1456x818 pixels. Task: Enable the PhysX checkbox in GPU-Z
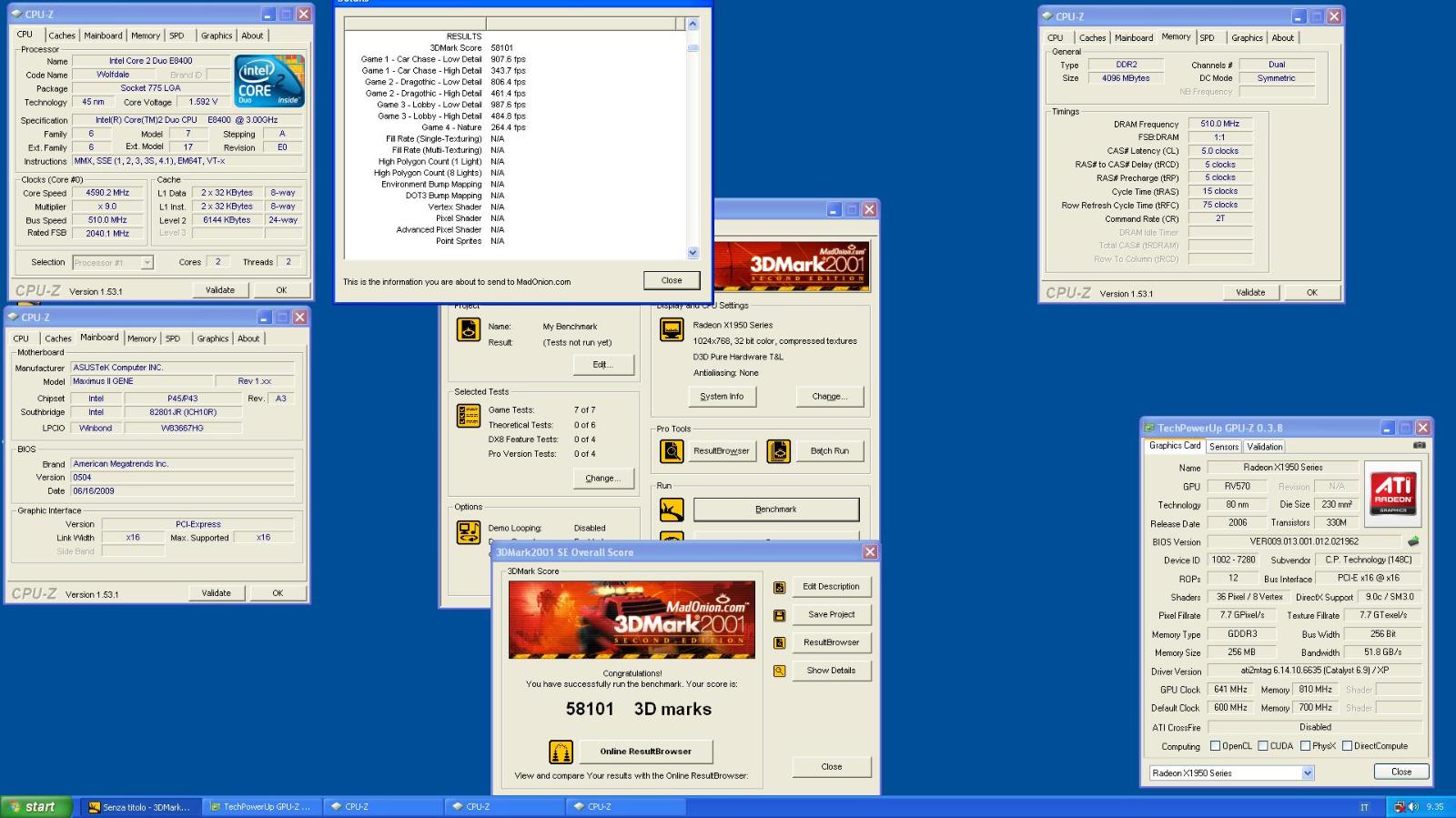tap(1306, 746)
